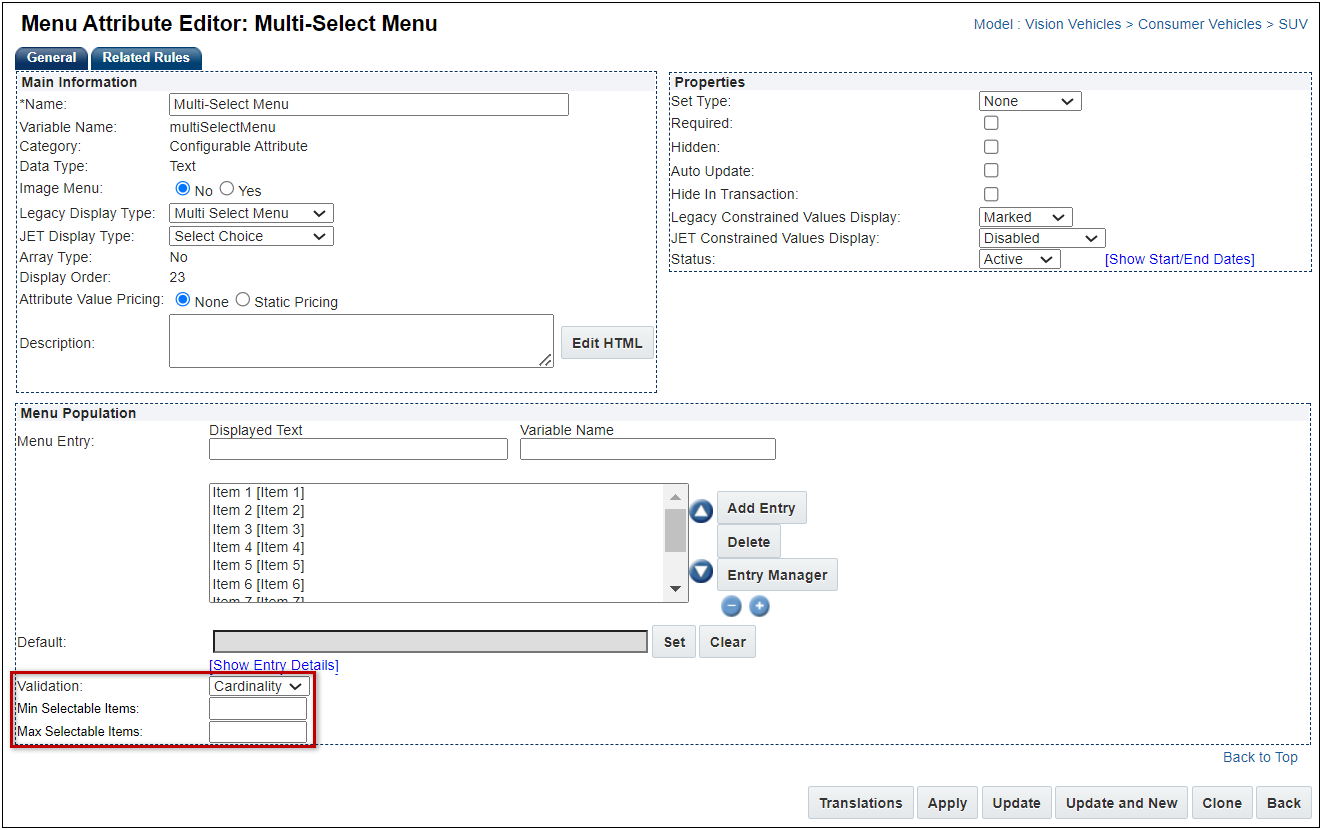Screen dimensions: 1322x830
Task: Click Set default button
Action: click(675, 642)
